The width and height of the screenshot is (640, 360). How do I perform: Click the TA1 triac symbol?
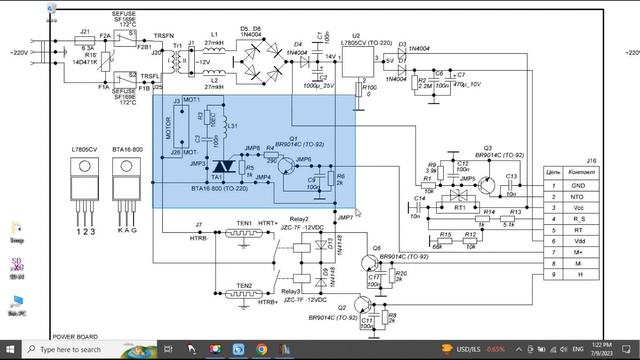(x=223, y=167)
